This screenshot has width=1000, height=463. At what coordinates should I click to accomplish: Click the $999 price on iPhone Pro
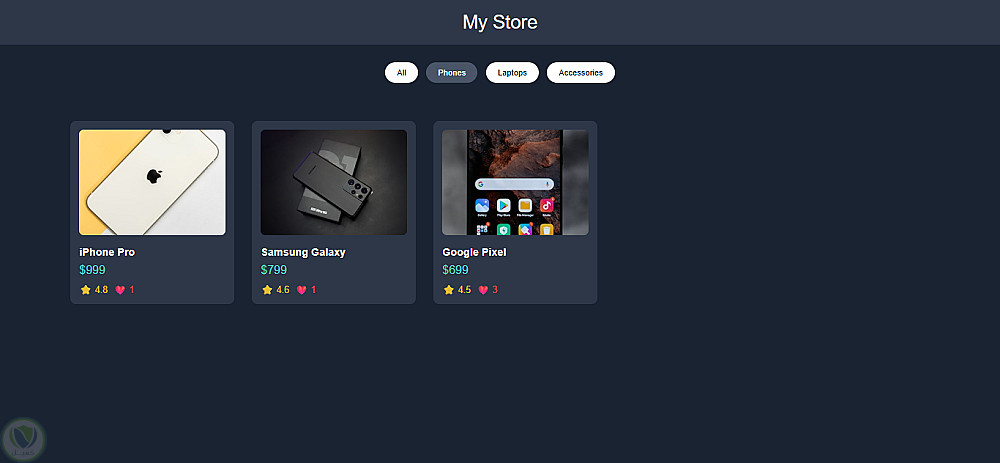[92, 270]
